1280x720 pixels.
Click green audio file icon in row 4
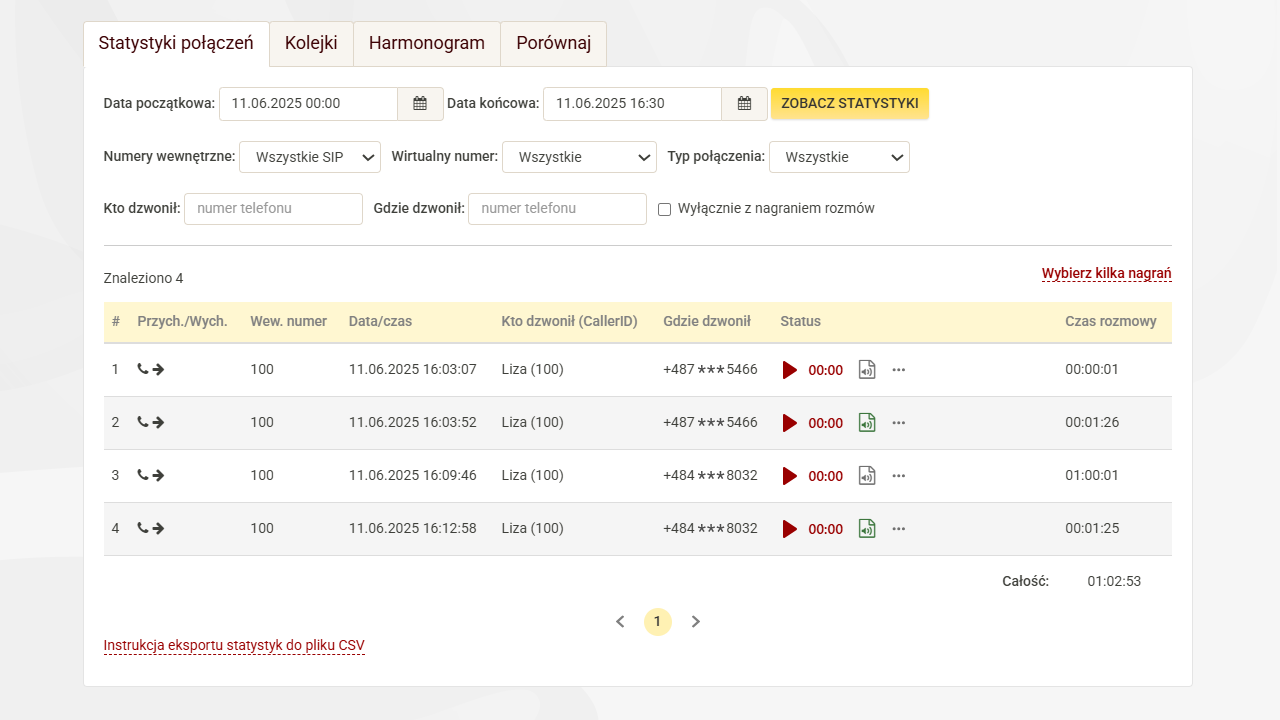867,529
